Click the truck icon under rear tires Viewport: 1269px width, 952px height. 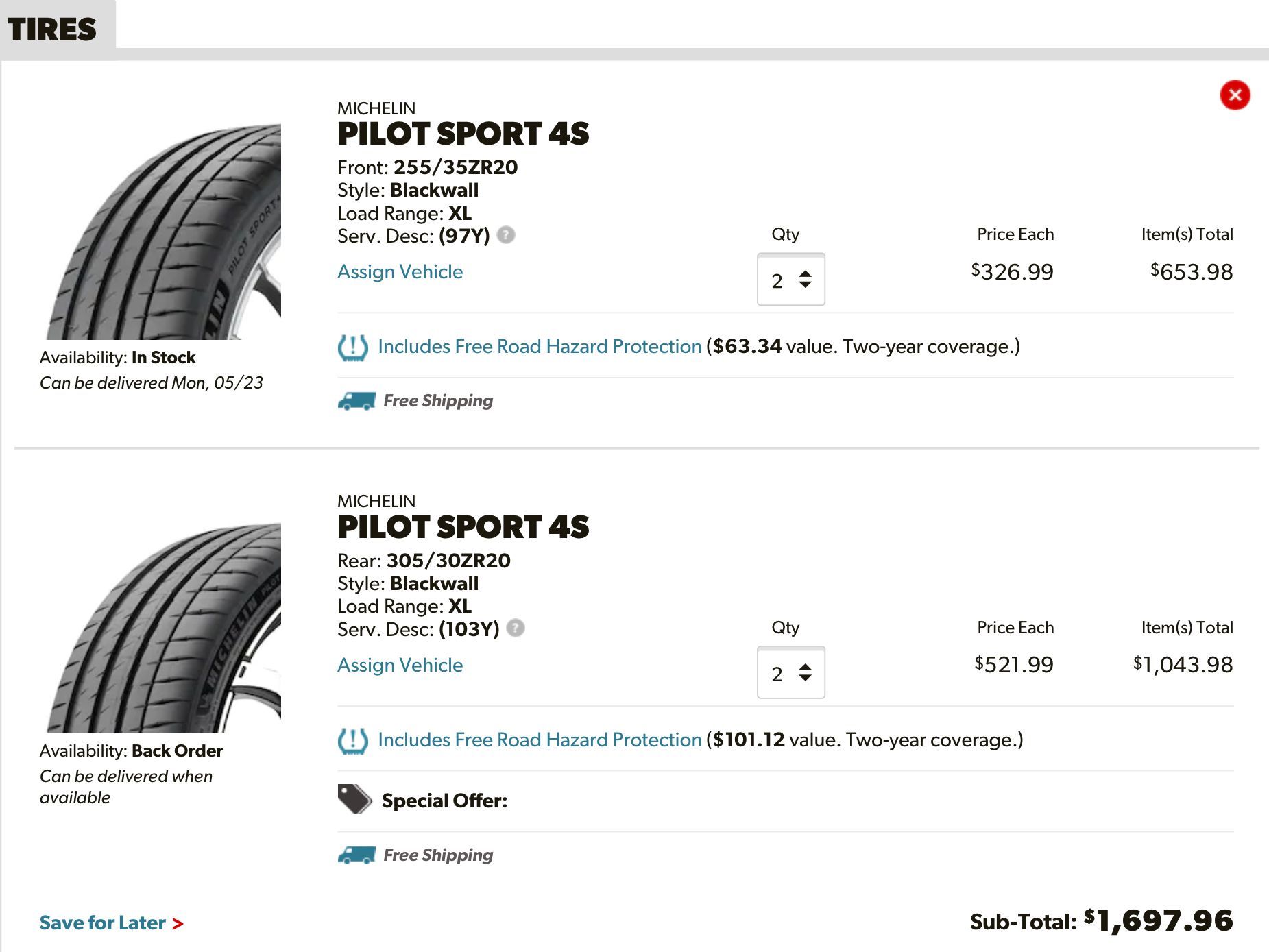coord(356,855)
